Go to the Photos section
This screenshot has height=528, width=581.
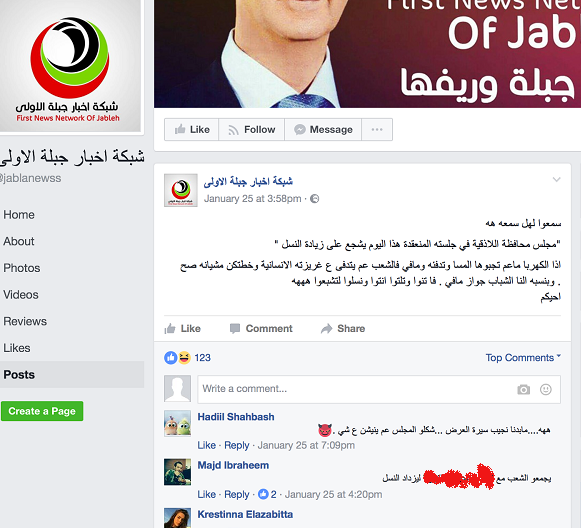coord(22,268)
